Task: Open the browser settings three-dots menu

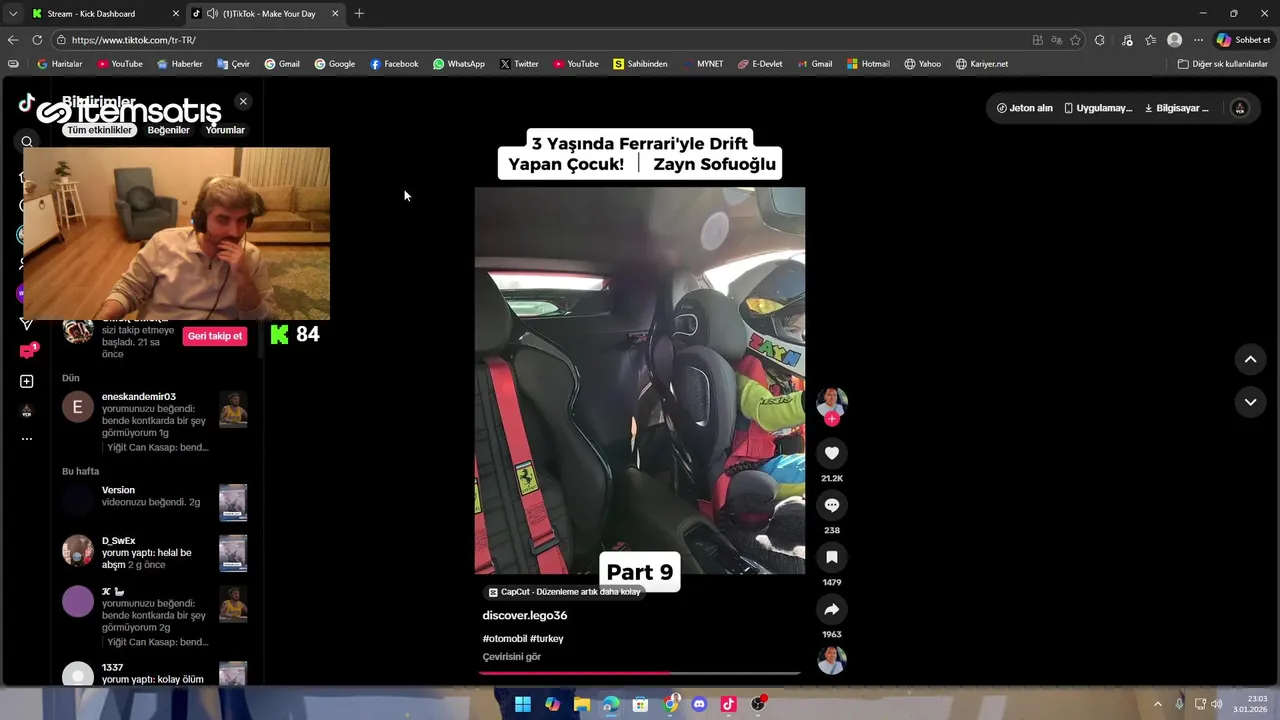Action: [1198, 40]
